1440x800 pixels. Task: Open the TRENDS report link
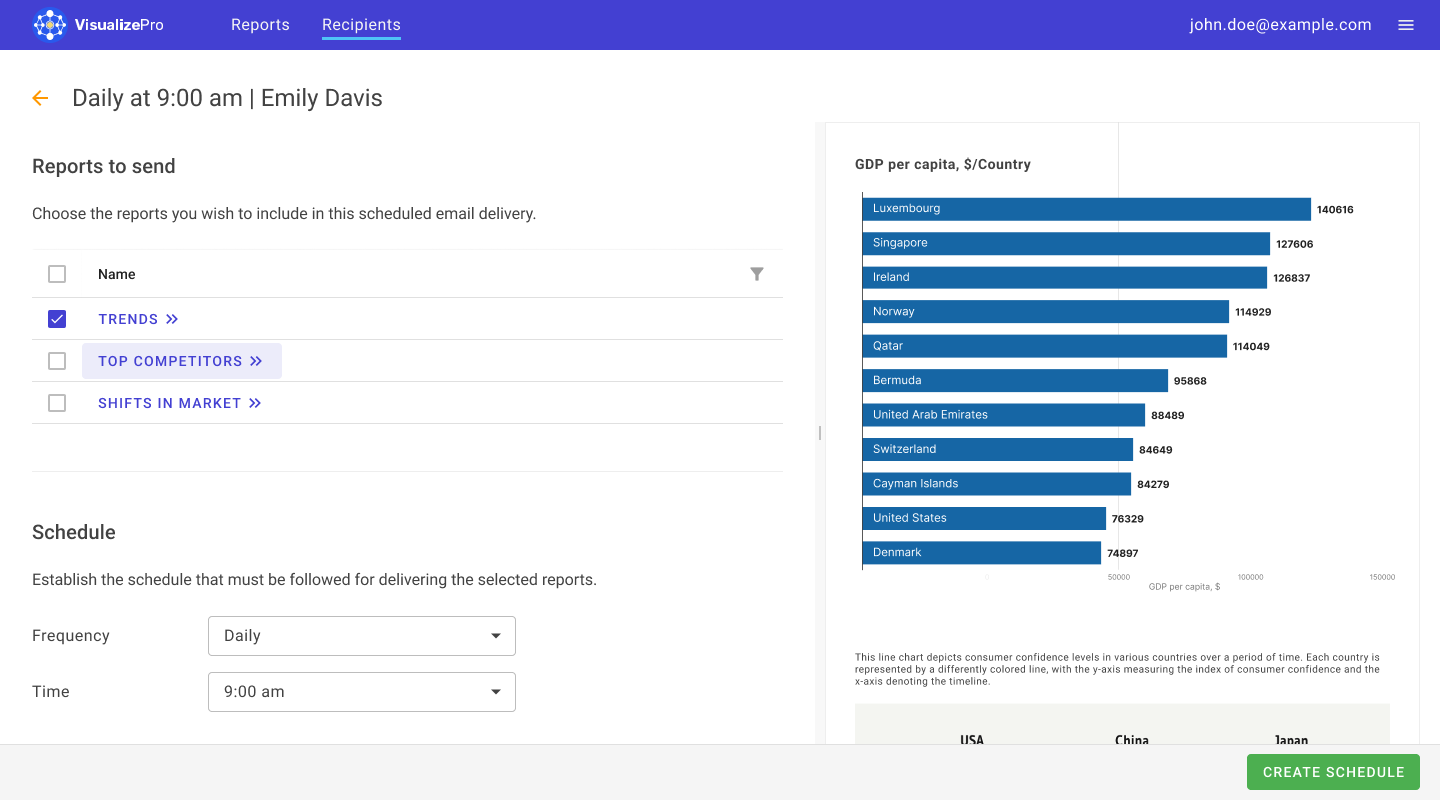(x=128, y=319)
